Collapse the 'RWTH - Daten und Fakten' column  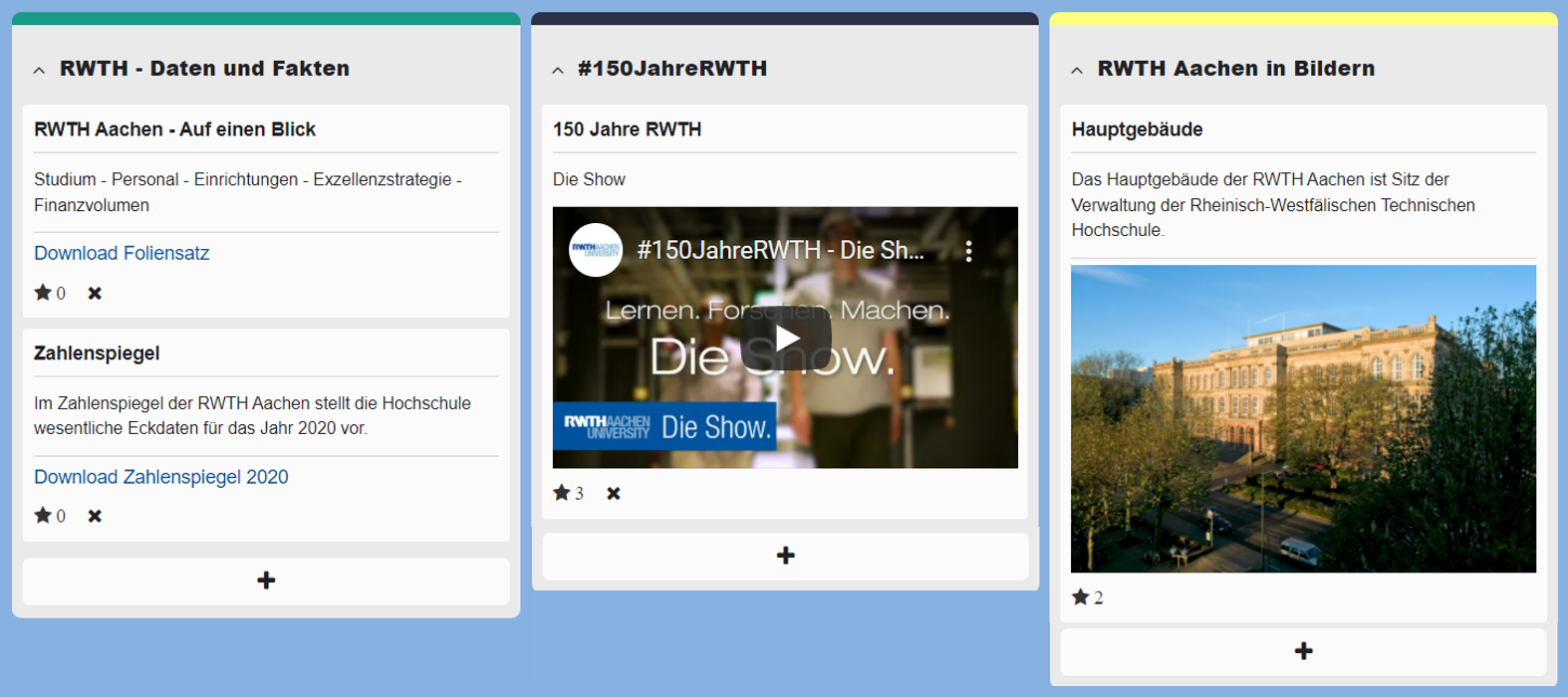click(x=39, y=70)
